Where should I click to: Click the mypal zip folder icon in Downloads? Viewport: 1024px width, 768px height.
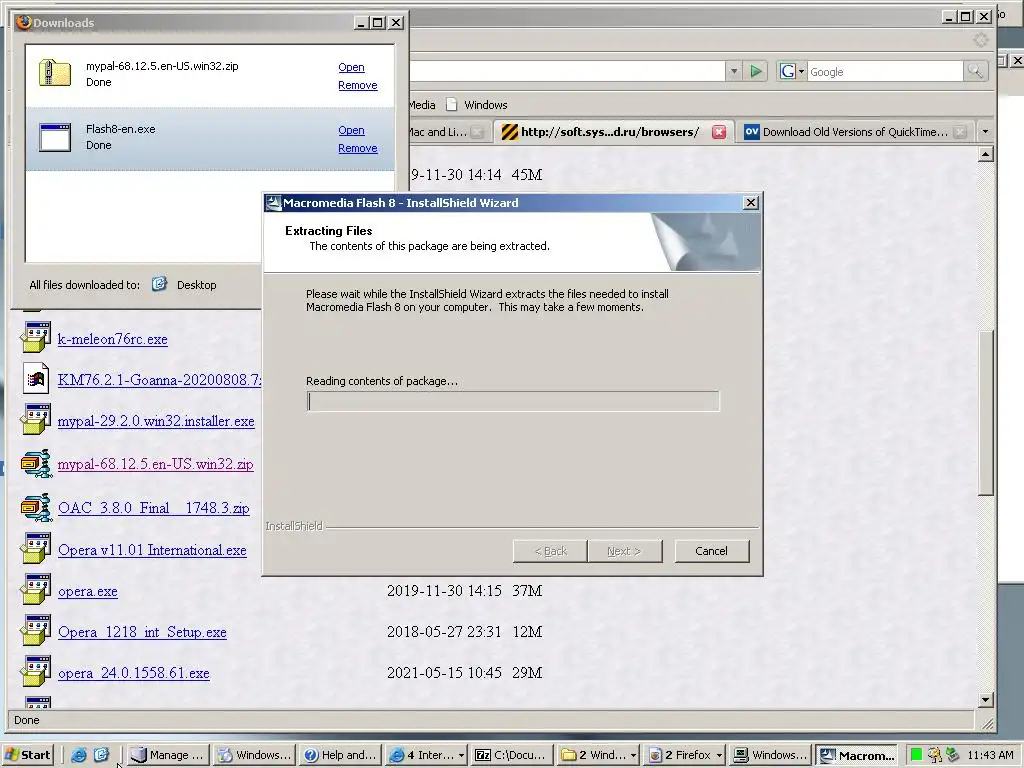[55, 72]
